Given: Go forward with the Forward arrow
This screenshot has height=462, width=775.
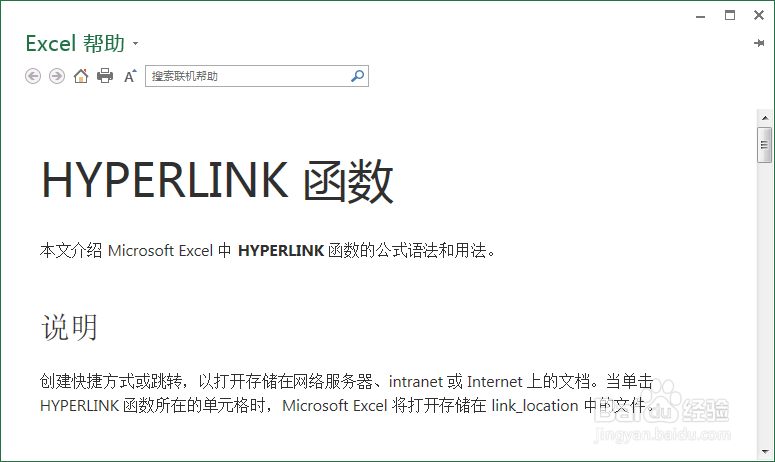Looking at the screenshot, I should (57, 76).
